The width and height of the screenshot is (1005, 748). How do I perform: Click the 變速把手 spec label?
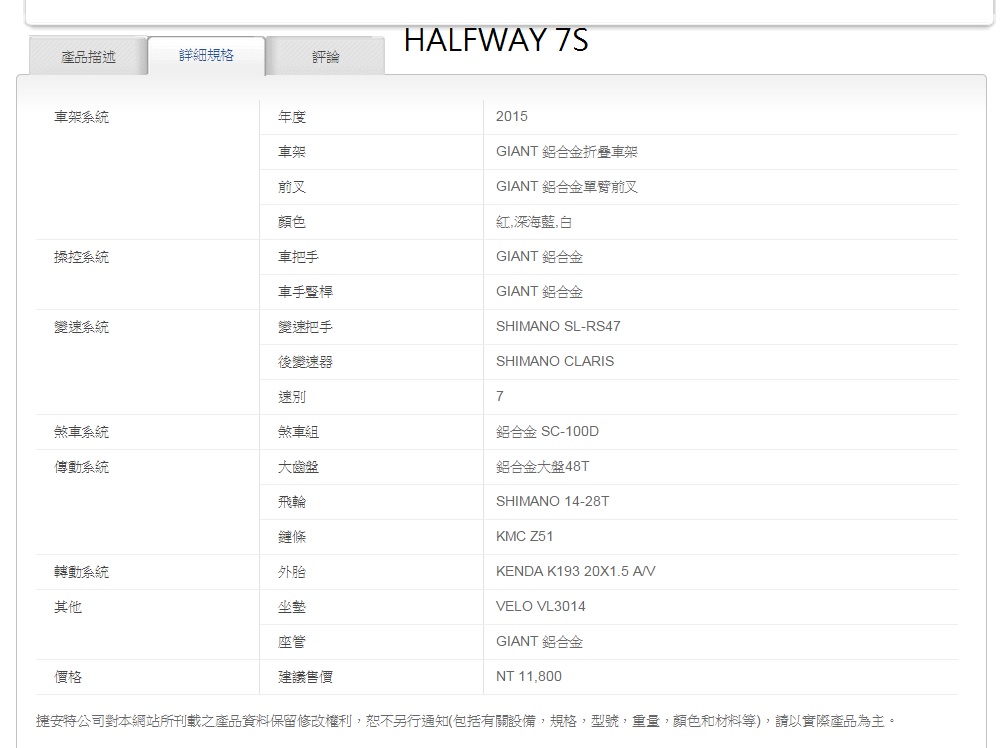[305, 327]
